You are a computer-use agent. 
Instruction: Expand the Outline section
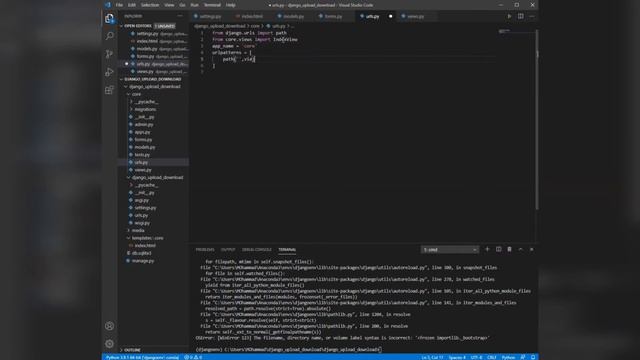click(x=154, y=350)
